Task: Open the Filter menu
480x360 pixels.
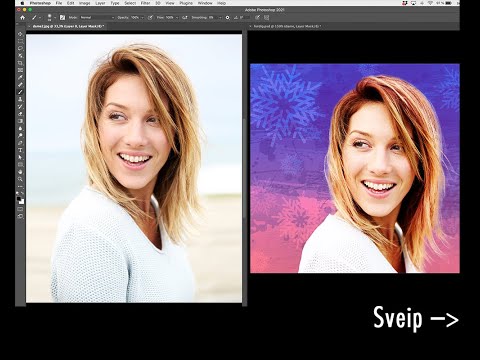Action: [145, 3]
